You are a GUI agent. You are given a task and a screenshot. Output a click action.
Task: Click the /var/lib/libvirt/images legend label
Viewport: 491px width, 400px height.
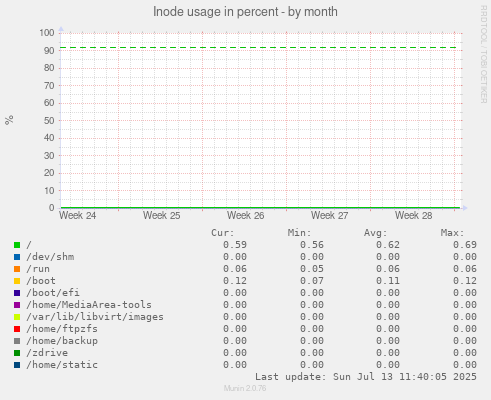tap(95, 317)
